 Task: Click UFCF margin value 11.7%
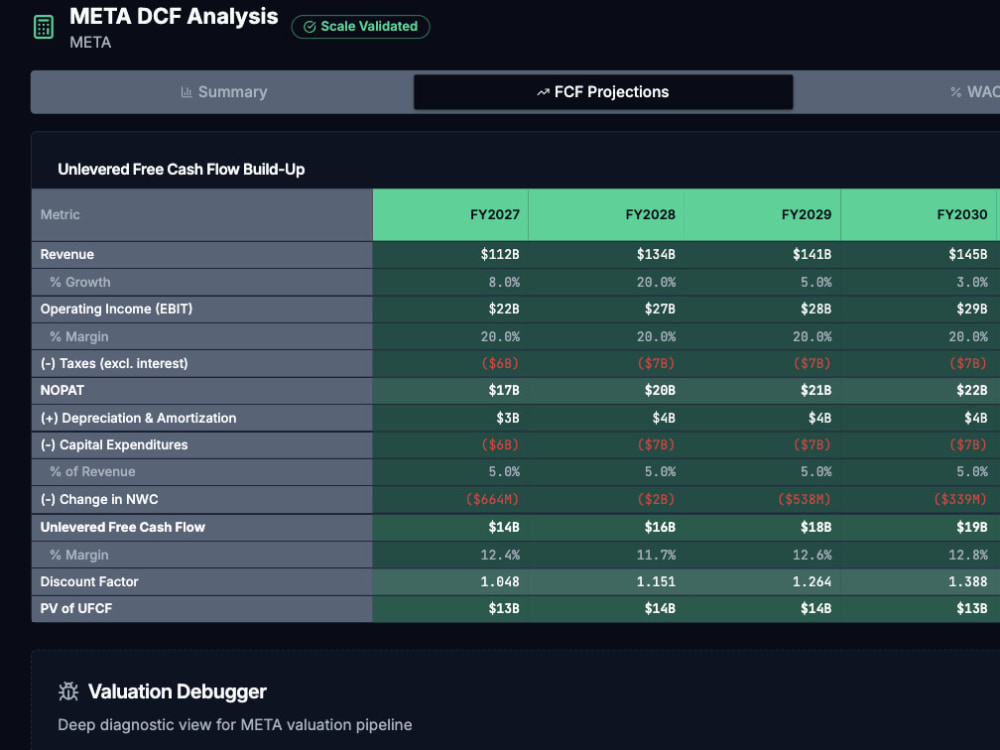click(656, 555)
